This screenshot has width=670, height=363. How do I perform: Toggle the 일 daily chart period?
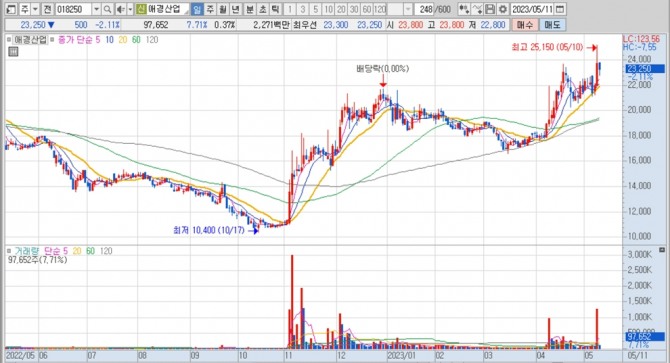(x=197, y=9)
